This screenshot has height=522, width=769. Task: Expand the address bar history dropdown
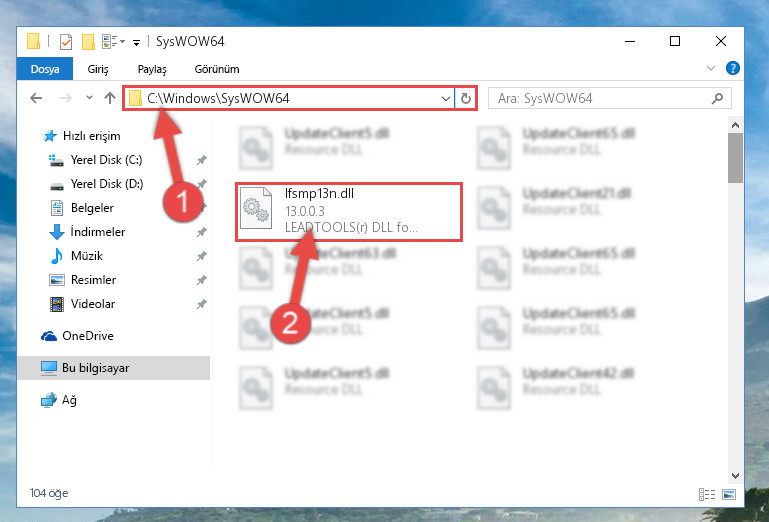pos(445,99)
